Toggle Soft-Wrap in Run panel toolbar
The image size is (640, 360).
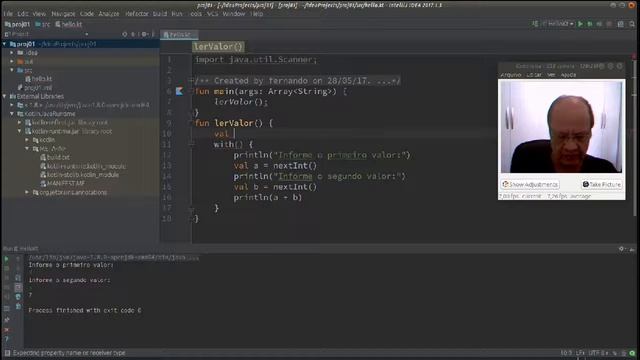tap(18, 278)
